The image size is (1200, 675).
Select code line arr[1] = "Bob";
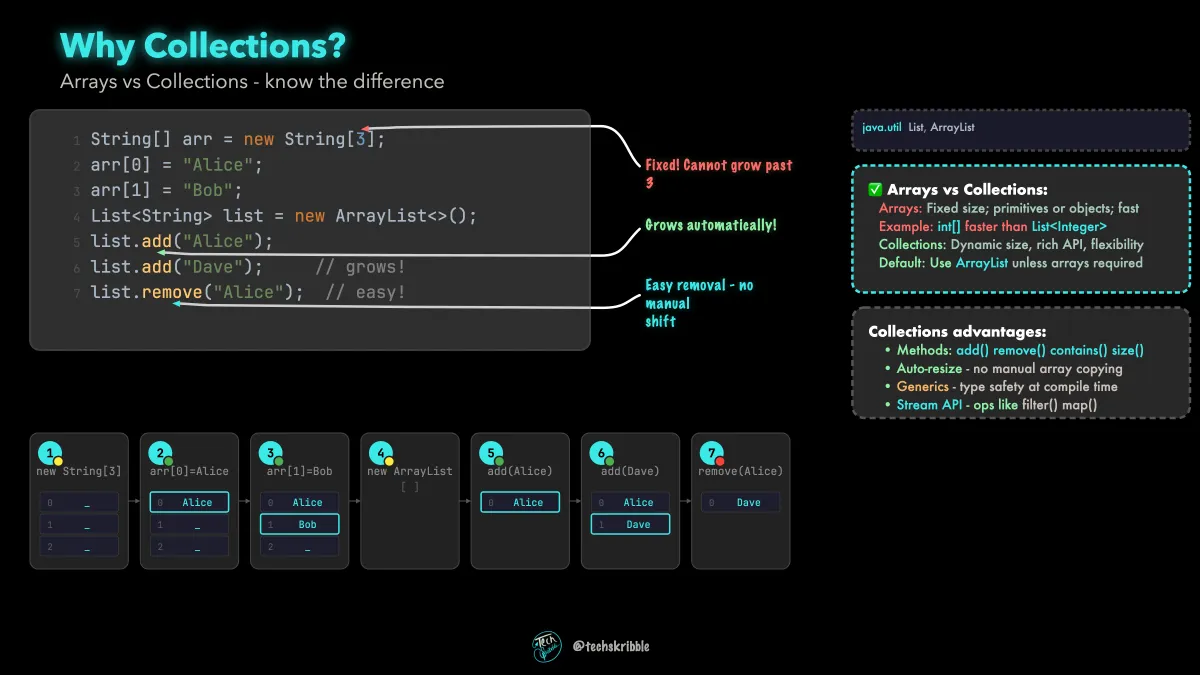pos(167,190)
